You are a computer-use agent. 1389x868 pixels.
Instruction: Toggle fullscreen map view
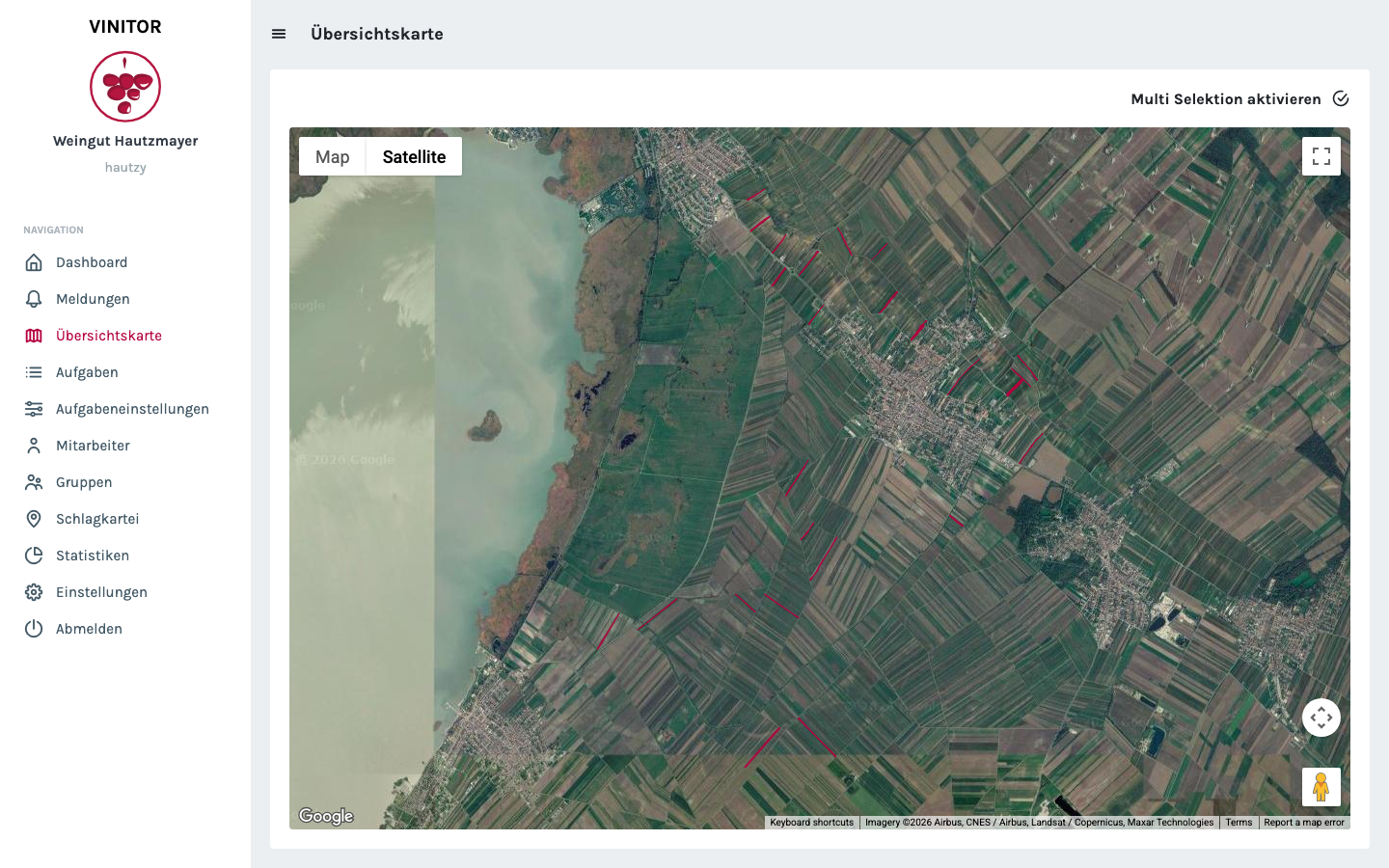tap(1321, 156)
